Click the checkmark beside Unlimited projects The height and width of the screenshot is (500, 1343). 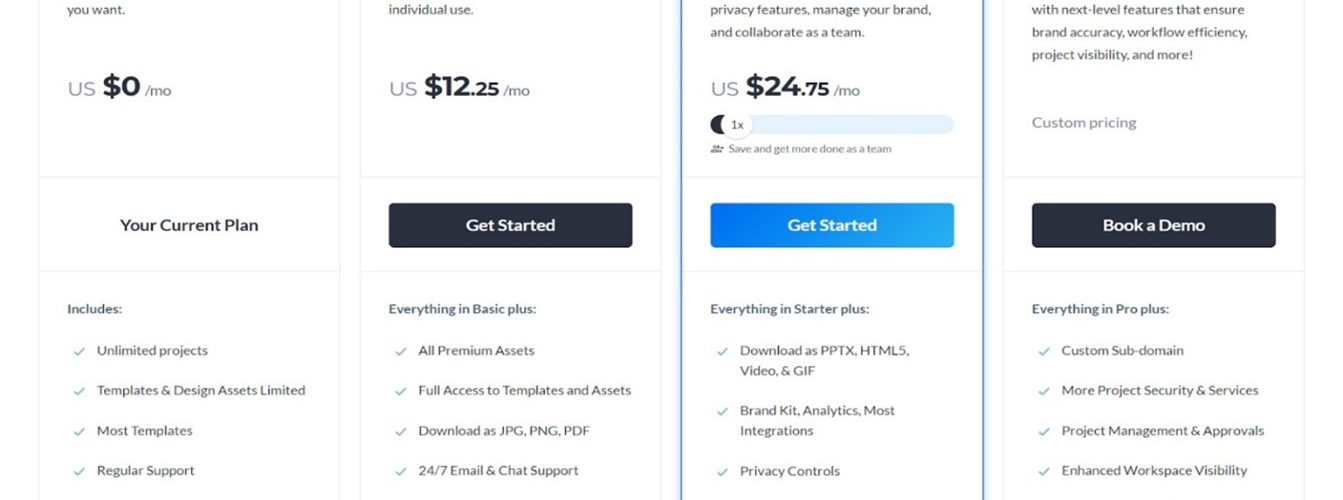coord(78,351)
